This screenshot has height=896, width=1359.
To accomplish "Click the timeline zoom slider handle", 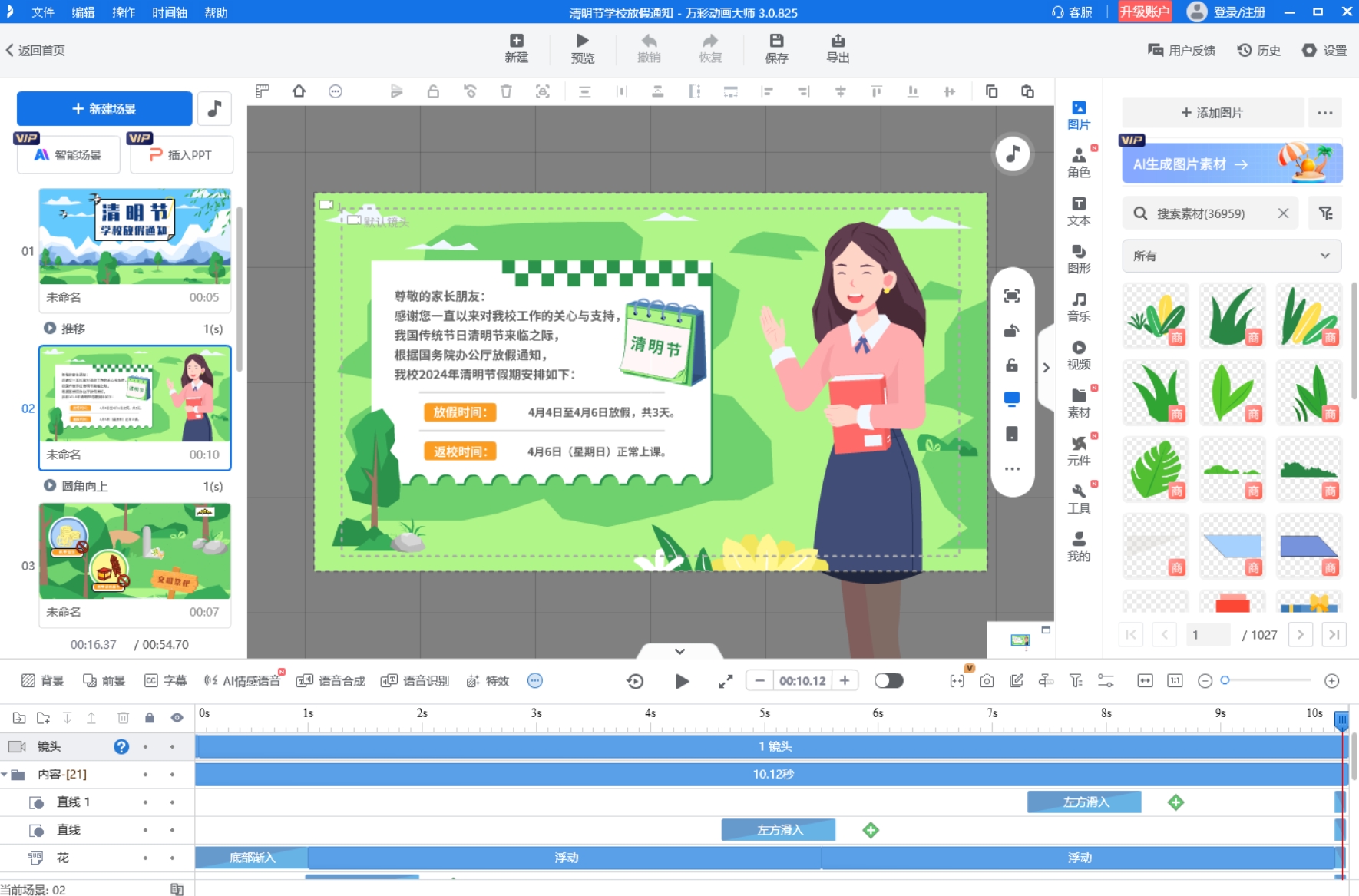I will tap(1225, 680).
